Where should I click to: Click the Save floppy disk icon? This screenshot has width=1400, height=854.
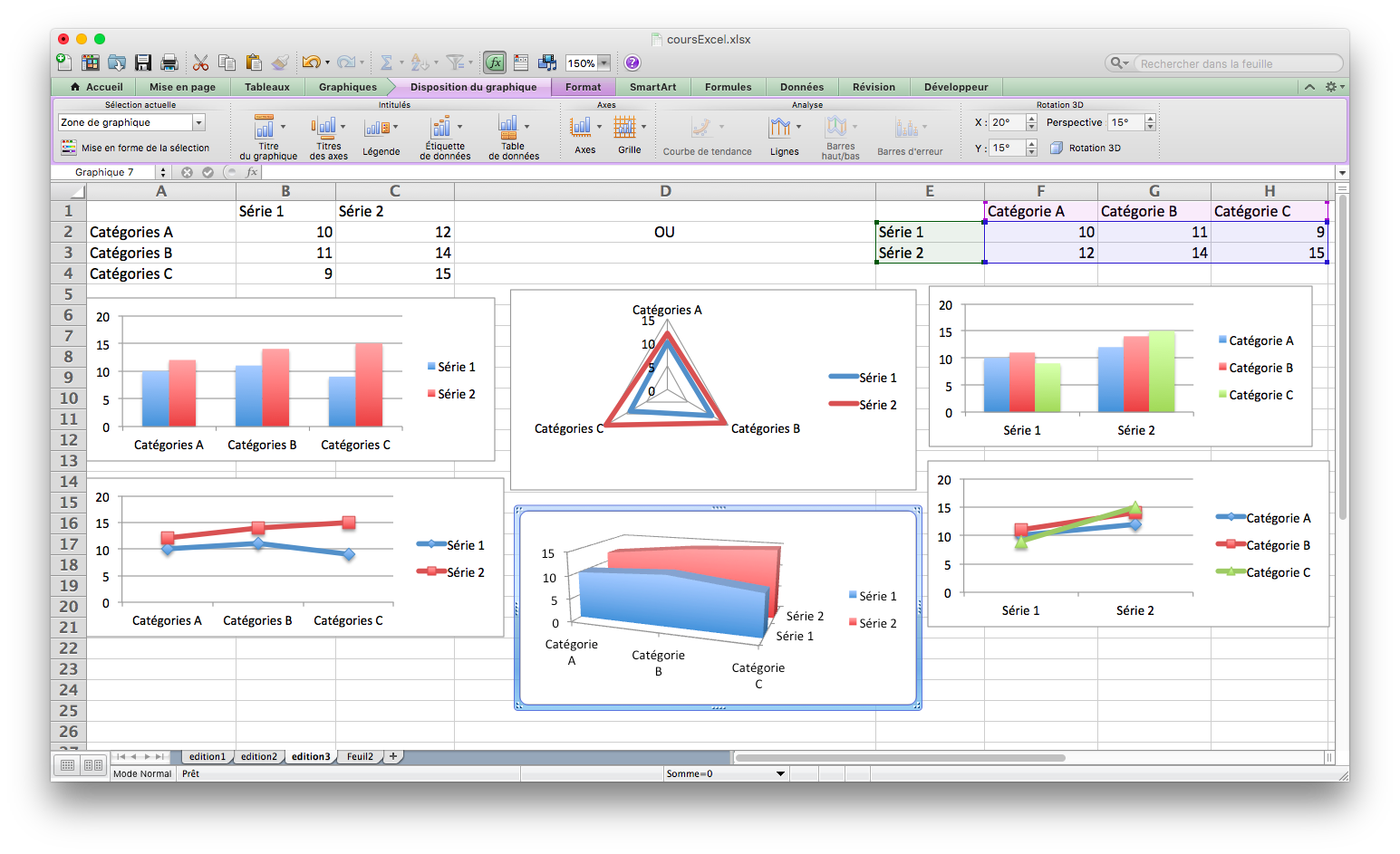[143, 62]
